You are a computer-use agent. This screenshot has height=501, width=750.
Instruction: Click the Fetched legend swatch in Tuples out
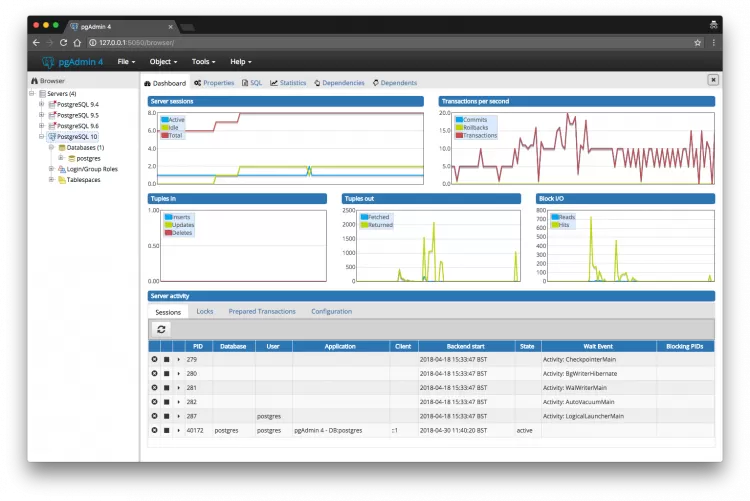coord(364,217)
